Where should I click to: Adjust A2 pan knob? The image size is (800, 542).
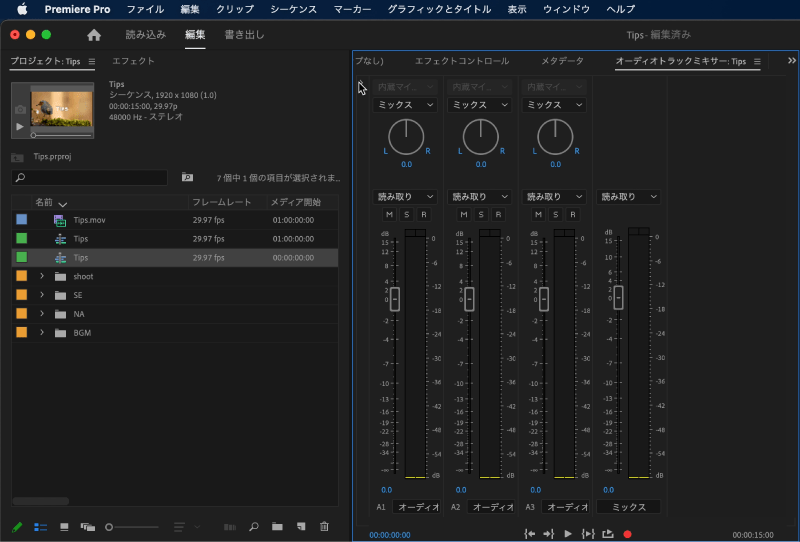click(481, 137)
